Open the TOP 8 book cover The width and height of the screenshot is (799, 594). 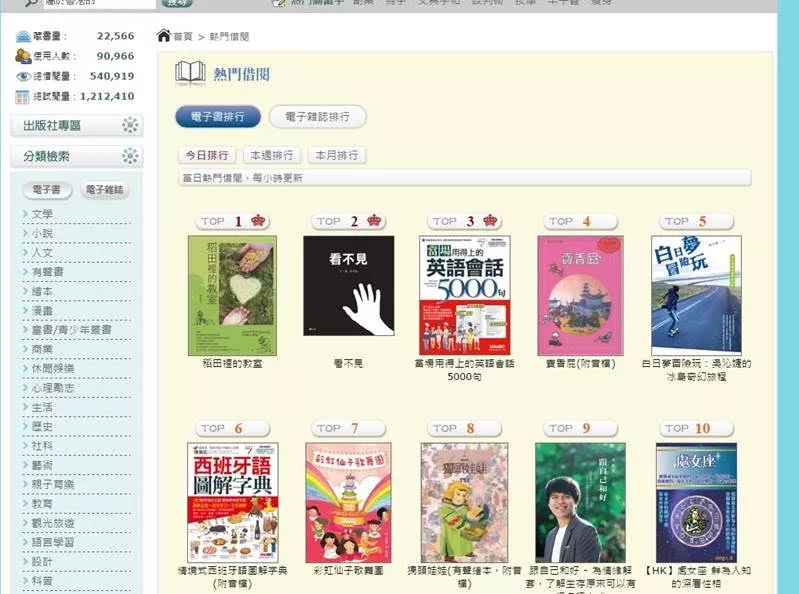[464, 503]
